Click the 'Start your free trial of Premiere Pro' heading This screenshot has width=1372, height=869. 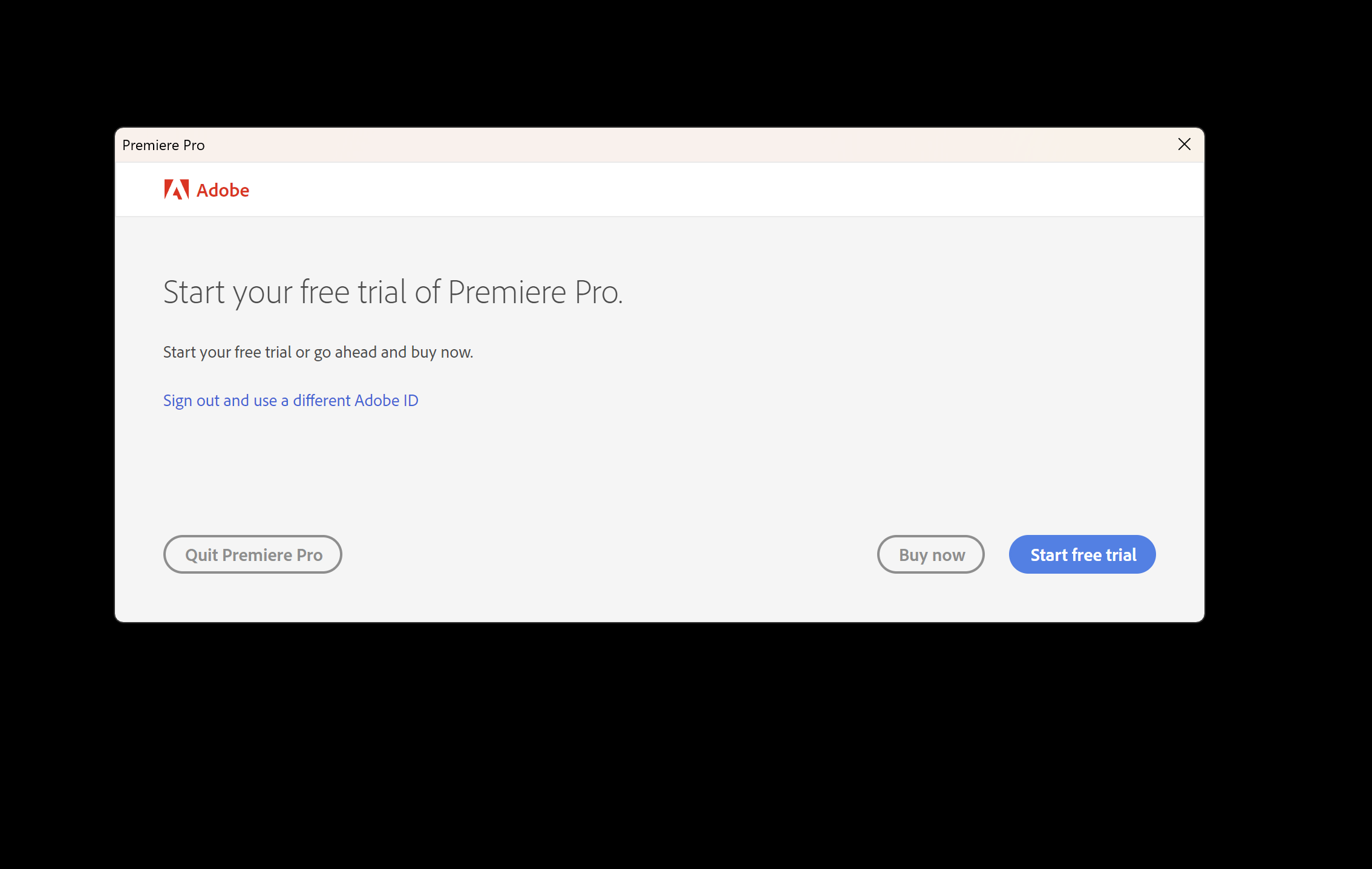[393, 292]
